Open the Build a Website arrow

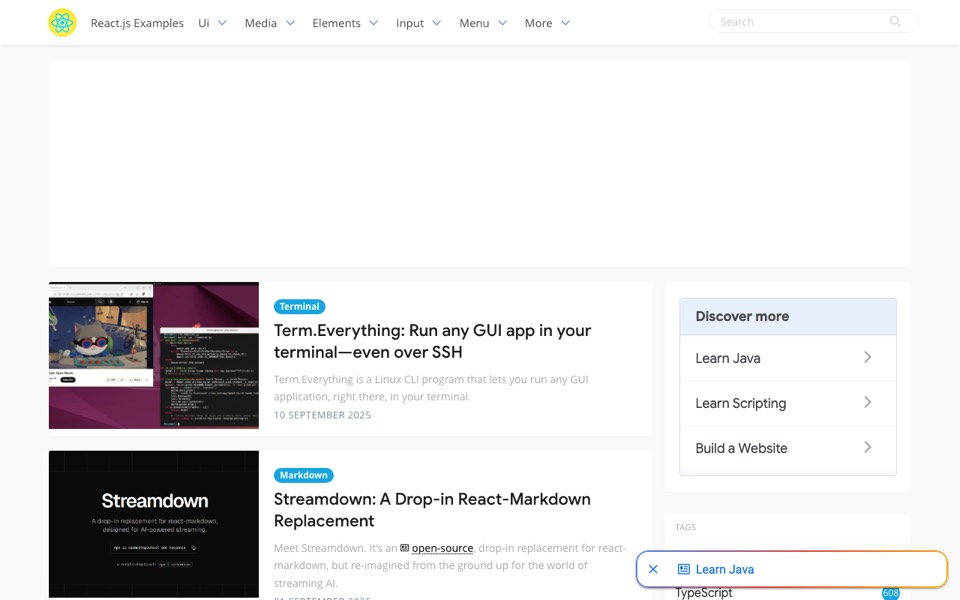[868, 448]
